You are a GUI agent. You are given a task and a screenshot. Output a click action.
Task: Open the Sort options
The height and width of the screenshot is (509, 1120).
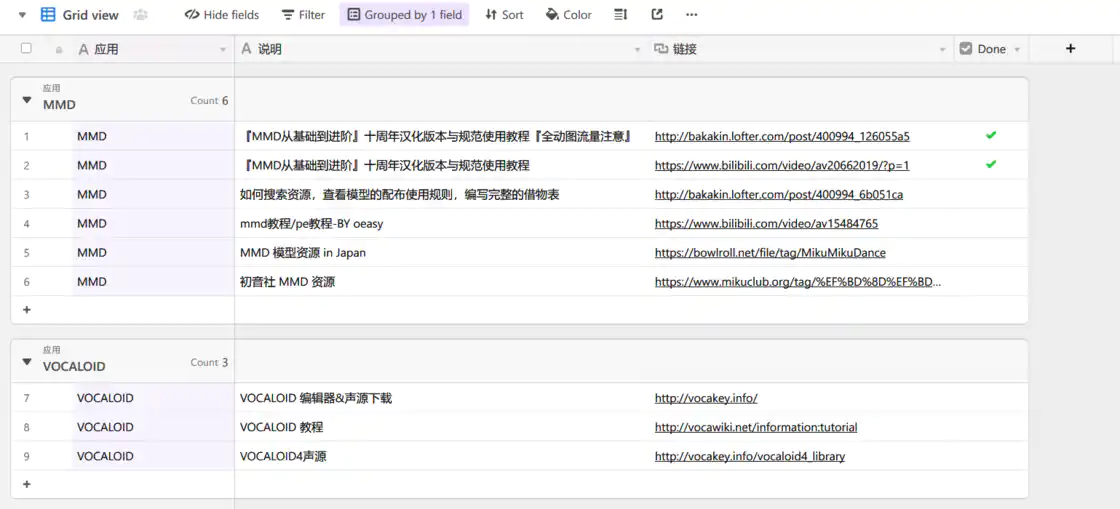click(504, 14)
